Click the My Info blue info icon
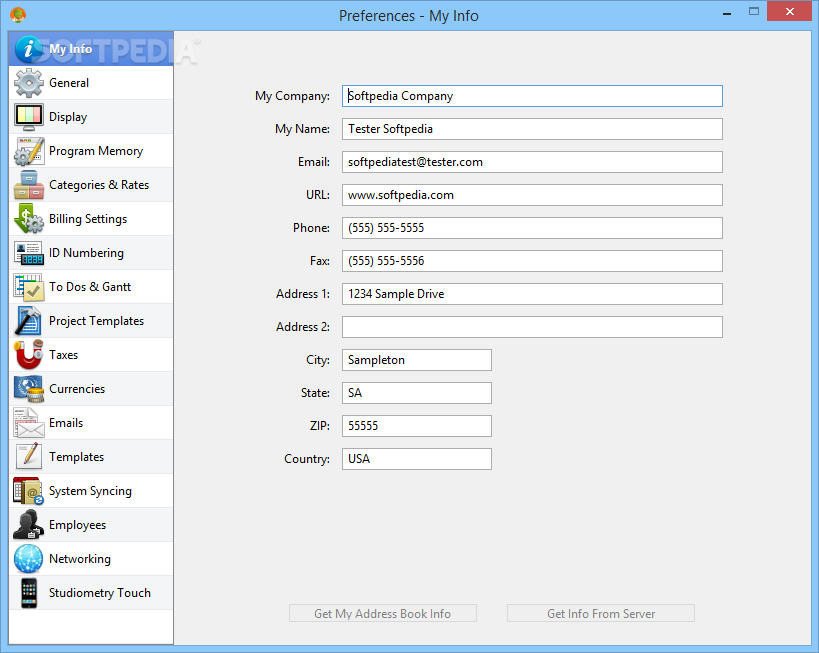 pyautogui.click(x=29, y=49)
